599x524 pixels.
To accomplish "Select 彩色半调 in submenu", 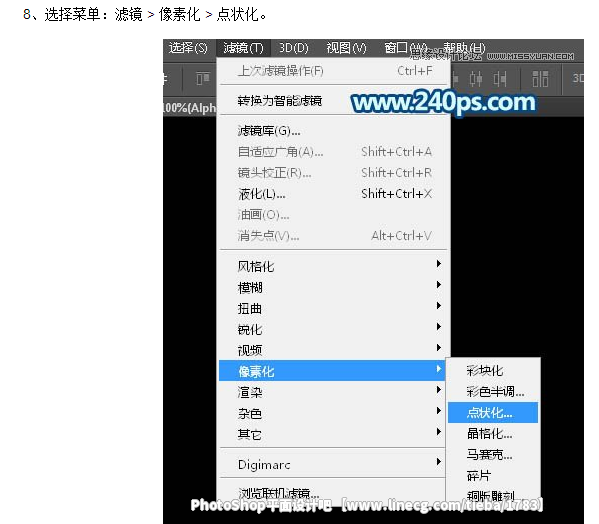I will (493, 391).
